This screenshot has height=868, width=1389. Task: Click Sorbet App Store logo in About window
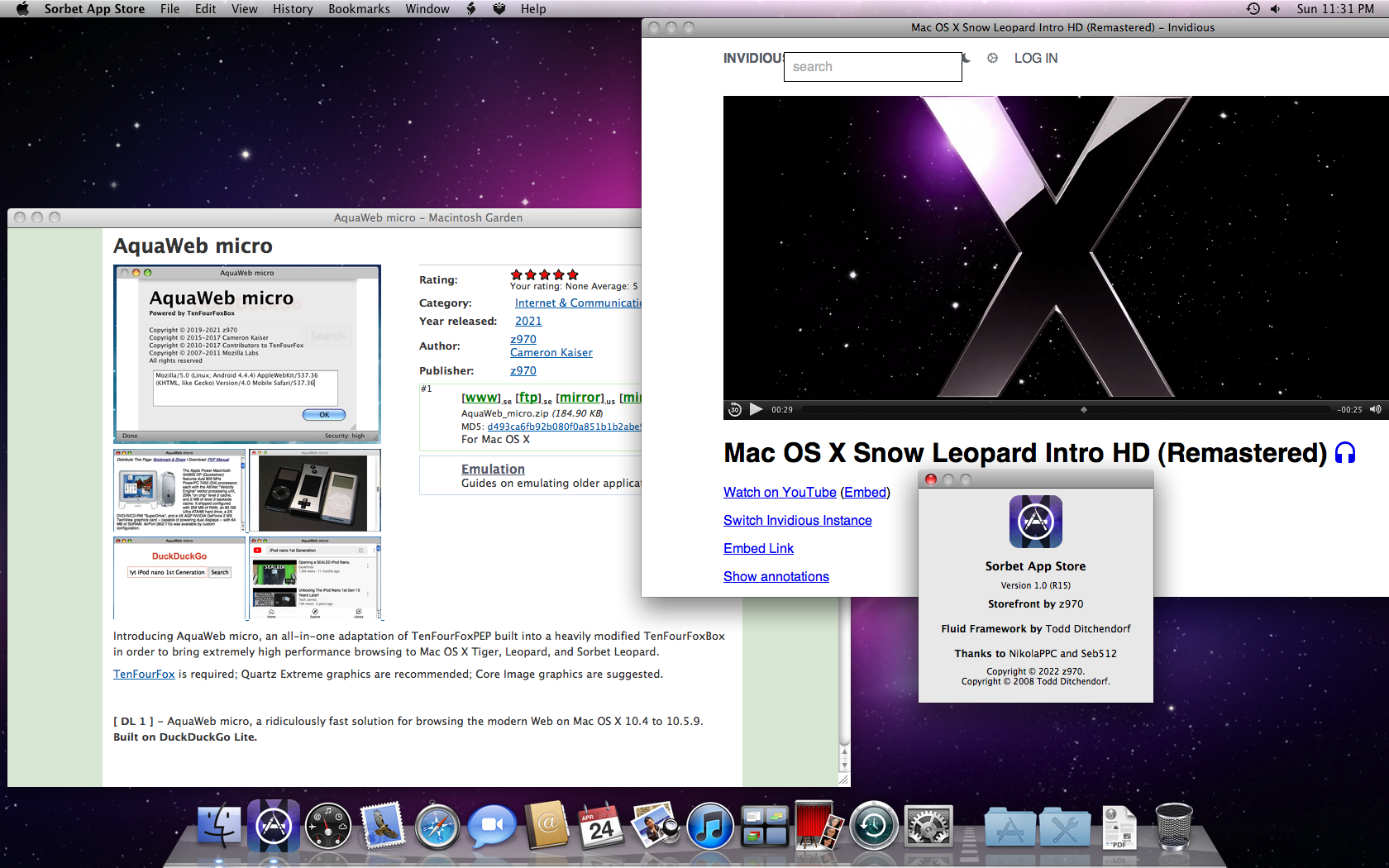(x=1036, y=522)
